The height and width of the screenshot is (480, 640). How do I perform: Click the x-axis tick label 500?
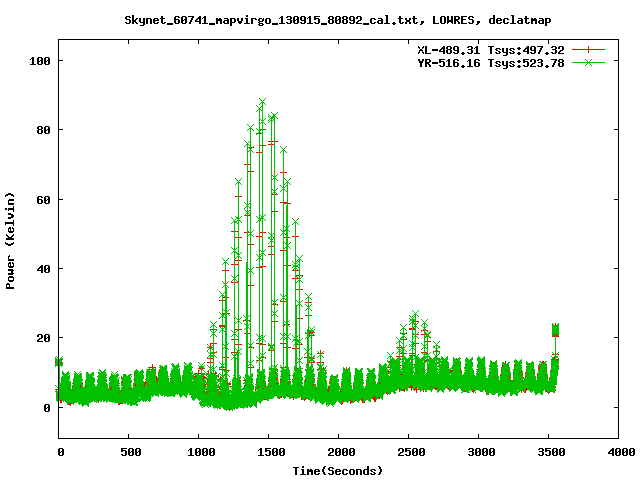(131, 452)
